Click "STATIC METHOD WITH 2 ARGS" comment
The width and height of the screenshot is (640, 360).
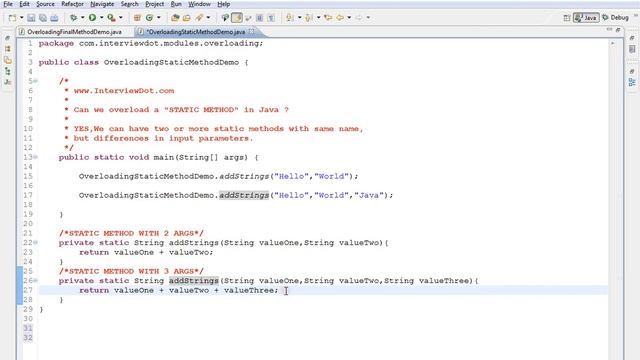click(x=131, y=233)
